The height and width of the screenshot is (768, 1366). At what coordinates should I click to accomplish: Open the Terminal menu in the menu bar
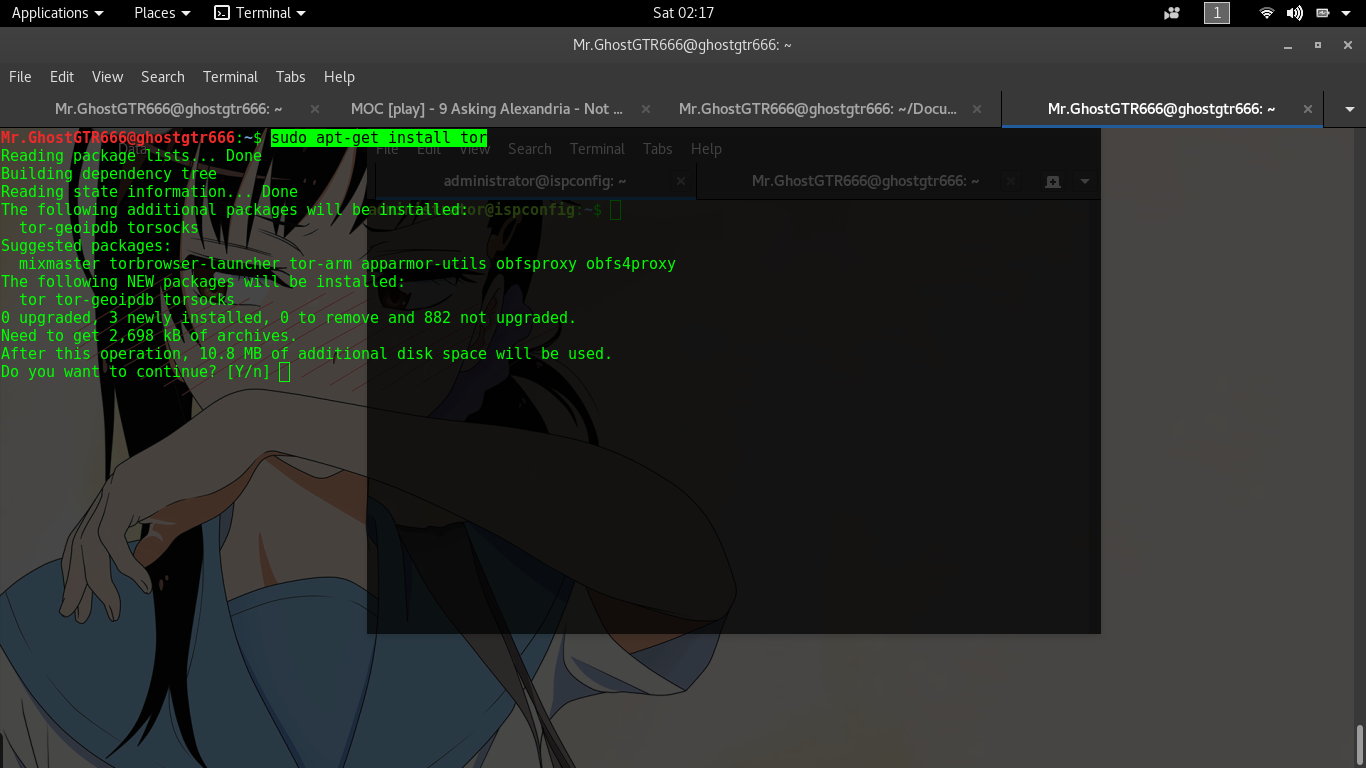[230, 77]
